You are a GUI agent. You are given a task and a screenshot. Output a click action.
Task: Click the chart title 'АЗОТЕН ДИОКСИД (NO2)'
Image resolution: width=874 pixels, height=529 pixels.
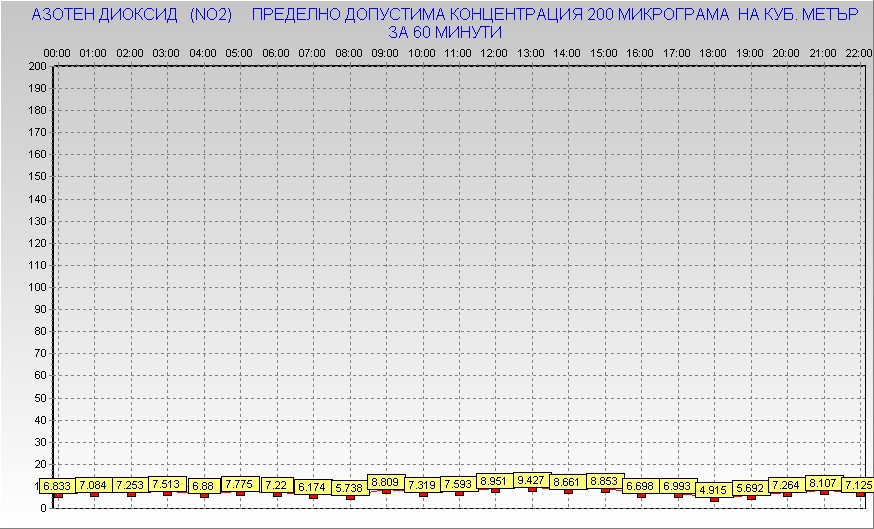click(132, 16)
